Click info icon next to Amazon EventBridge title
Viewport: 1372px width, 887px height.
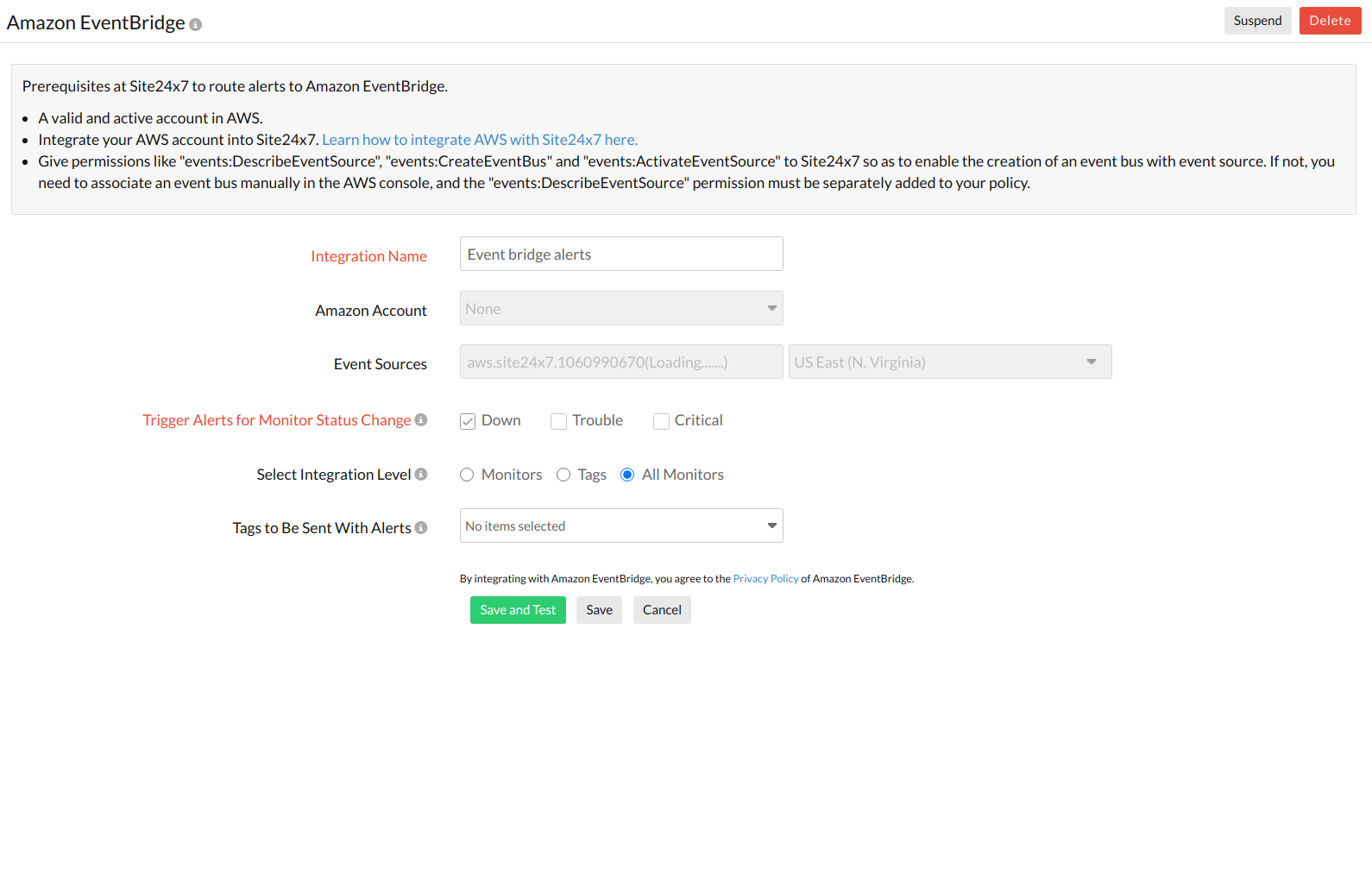196,25
